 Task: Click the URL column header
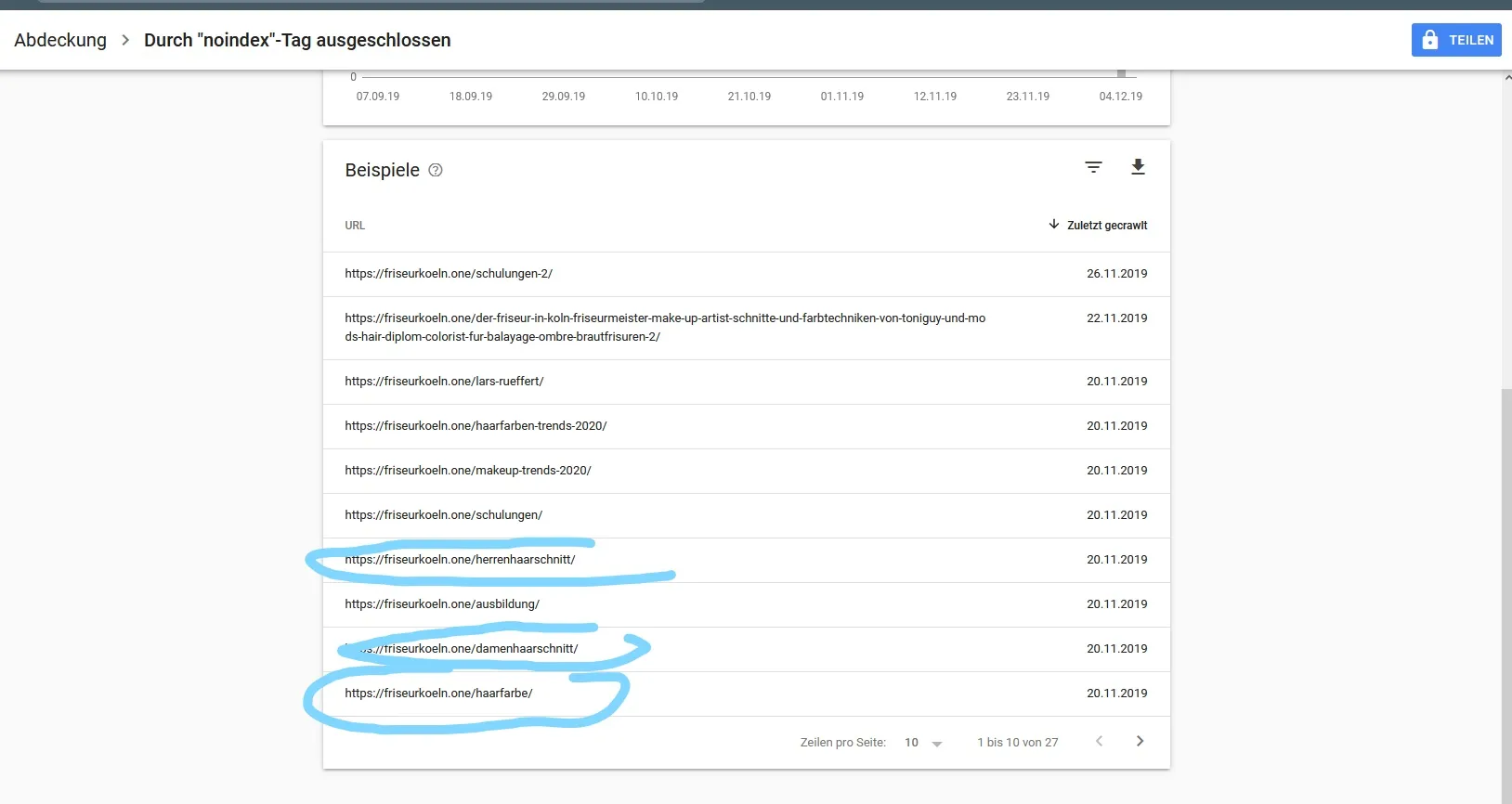tap(355, 226)
